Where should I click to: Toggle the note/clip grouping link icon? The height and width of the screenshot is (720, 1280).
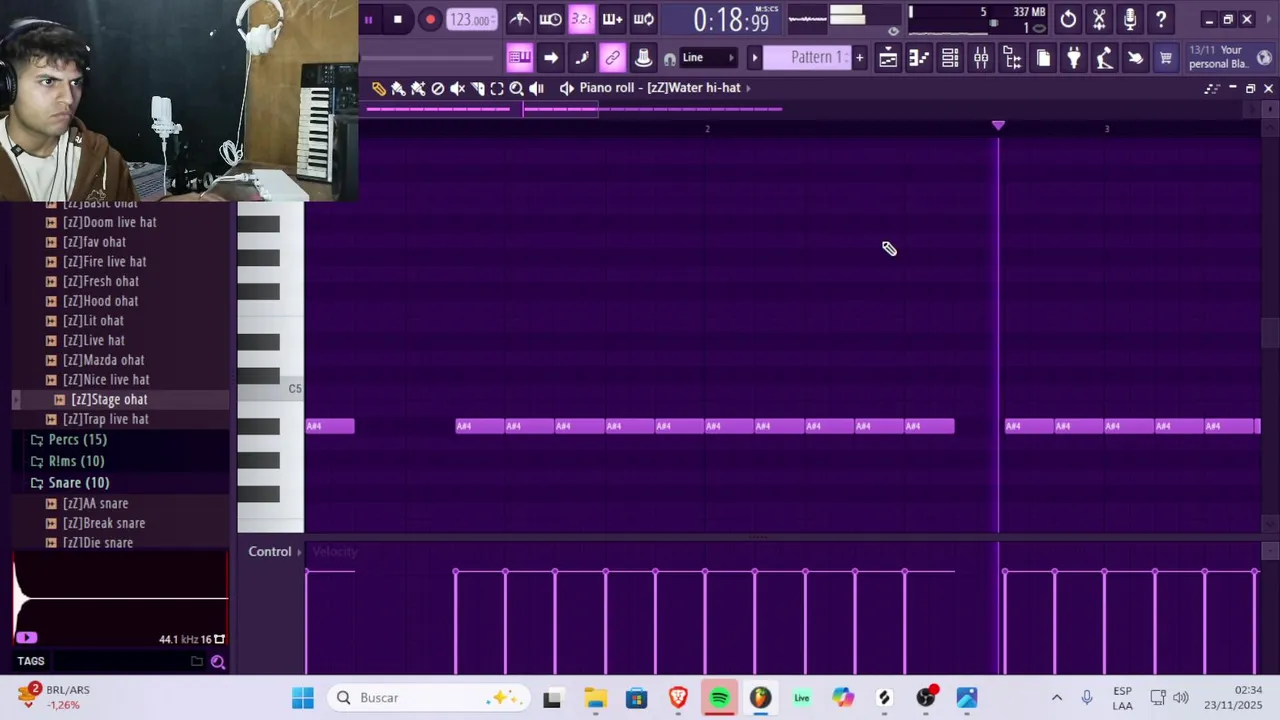pos(612,58)
